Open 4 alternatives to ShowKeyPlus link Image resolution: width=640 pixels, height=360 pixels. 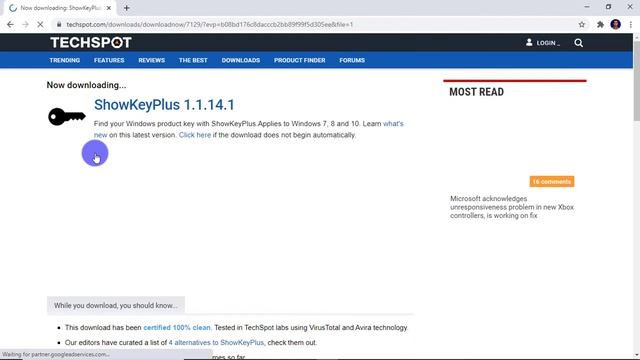click(x=216, y=343)
